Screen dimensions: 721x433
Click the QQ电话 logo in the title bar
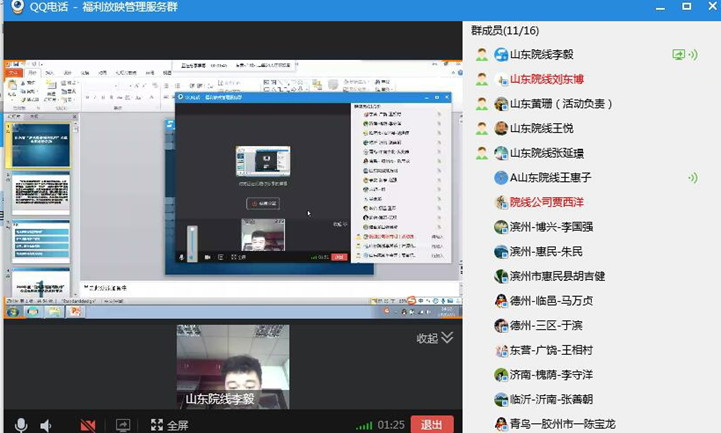13,9
